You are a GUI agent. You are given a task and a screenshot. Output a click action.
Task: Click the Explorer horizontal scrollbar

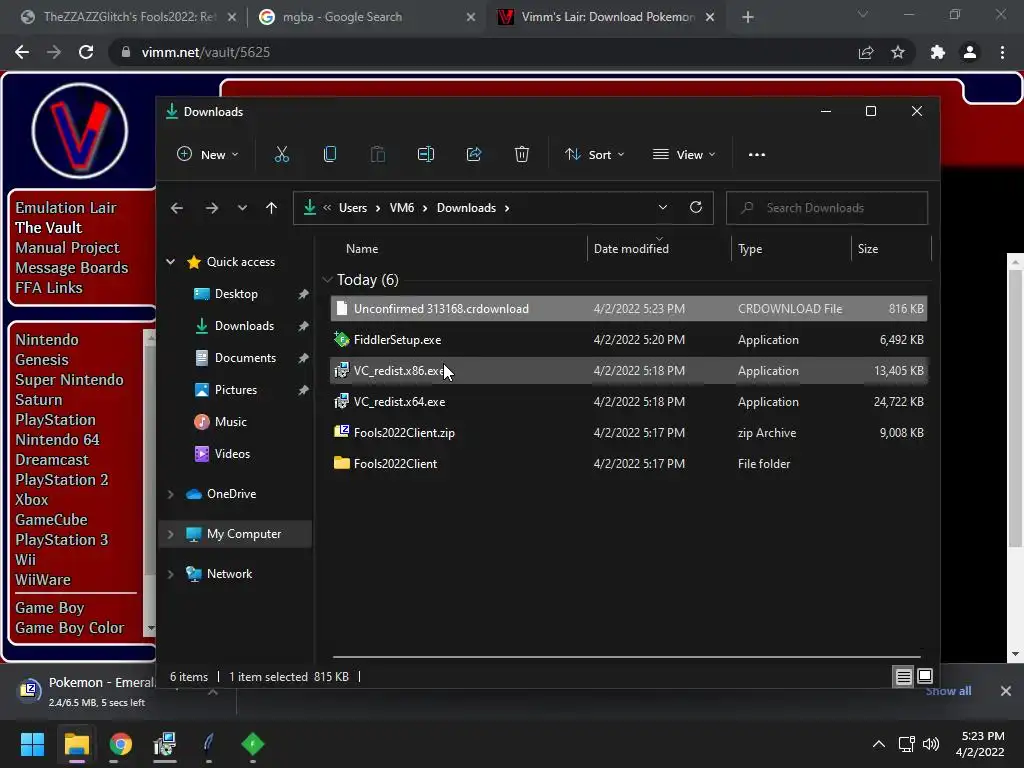click(x=626, y=656)
